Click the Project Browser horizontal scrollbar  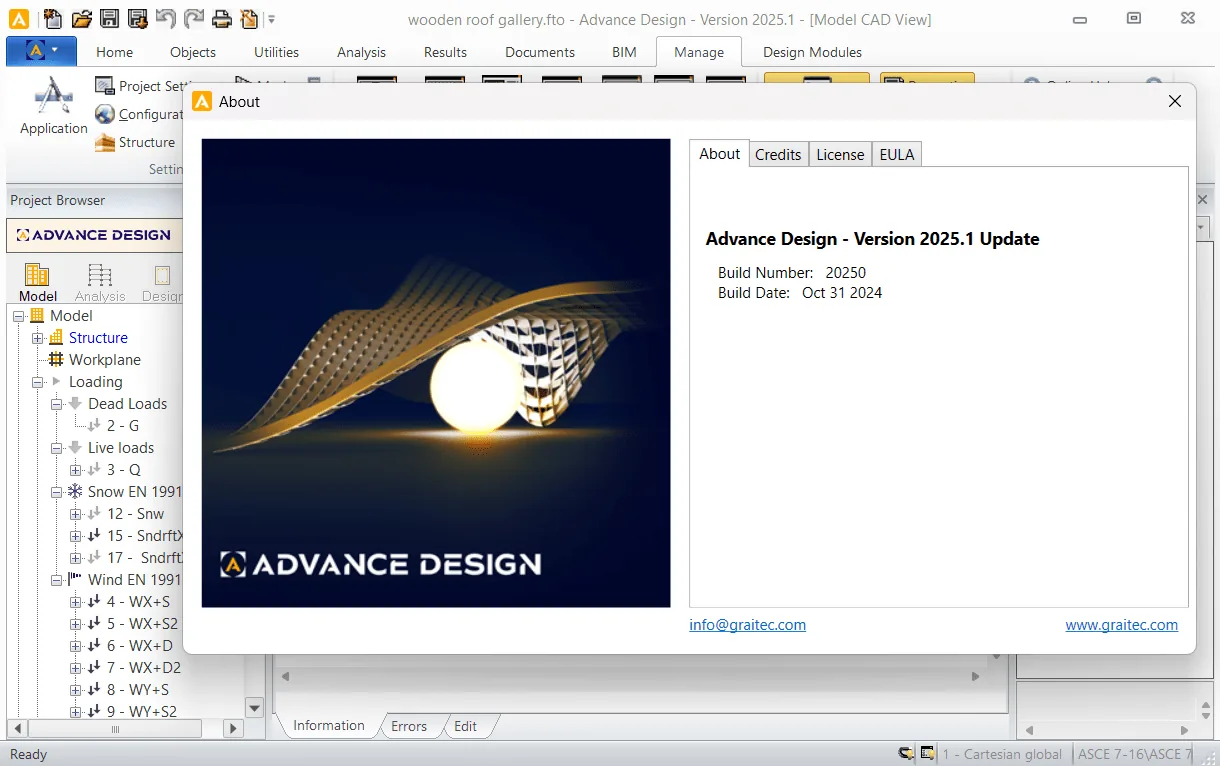coord(125,730)
